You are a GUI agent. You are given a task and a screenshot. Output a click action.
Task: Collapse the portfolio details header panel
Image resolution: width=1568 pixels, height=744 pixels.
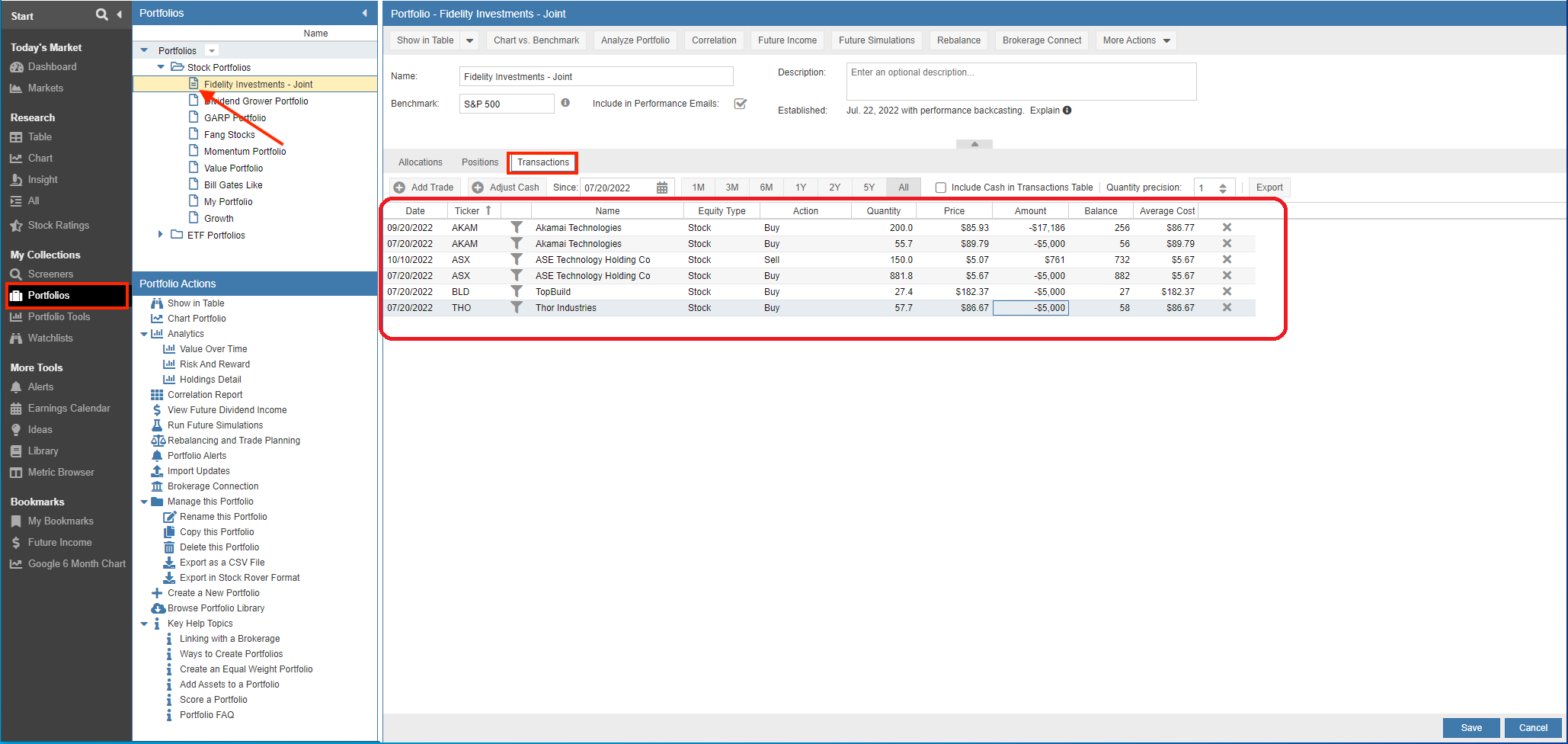pos(974,143)
